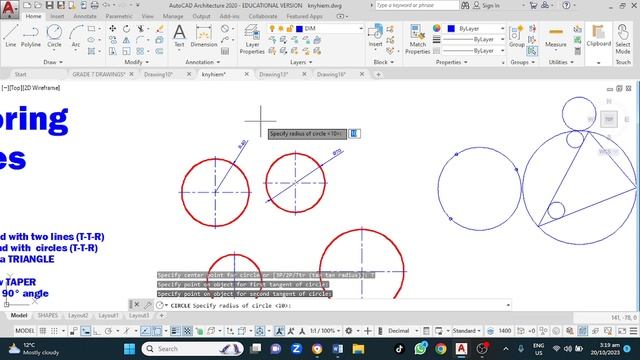Open Layer Properties manager
Image resolution: width=640 pixels, height=360 pixels.
252,39
